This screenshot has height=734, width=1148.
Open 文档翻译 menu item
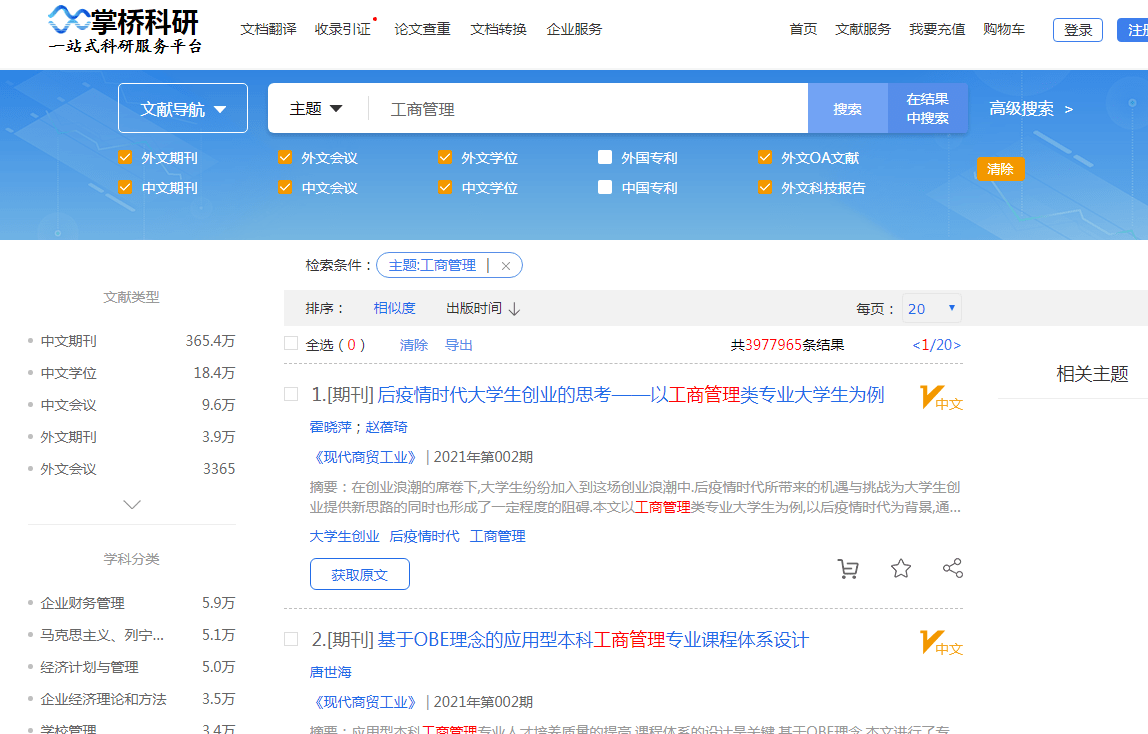click(x=269, y=29)
